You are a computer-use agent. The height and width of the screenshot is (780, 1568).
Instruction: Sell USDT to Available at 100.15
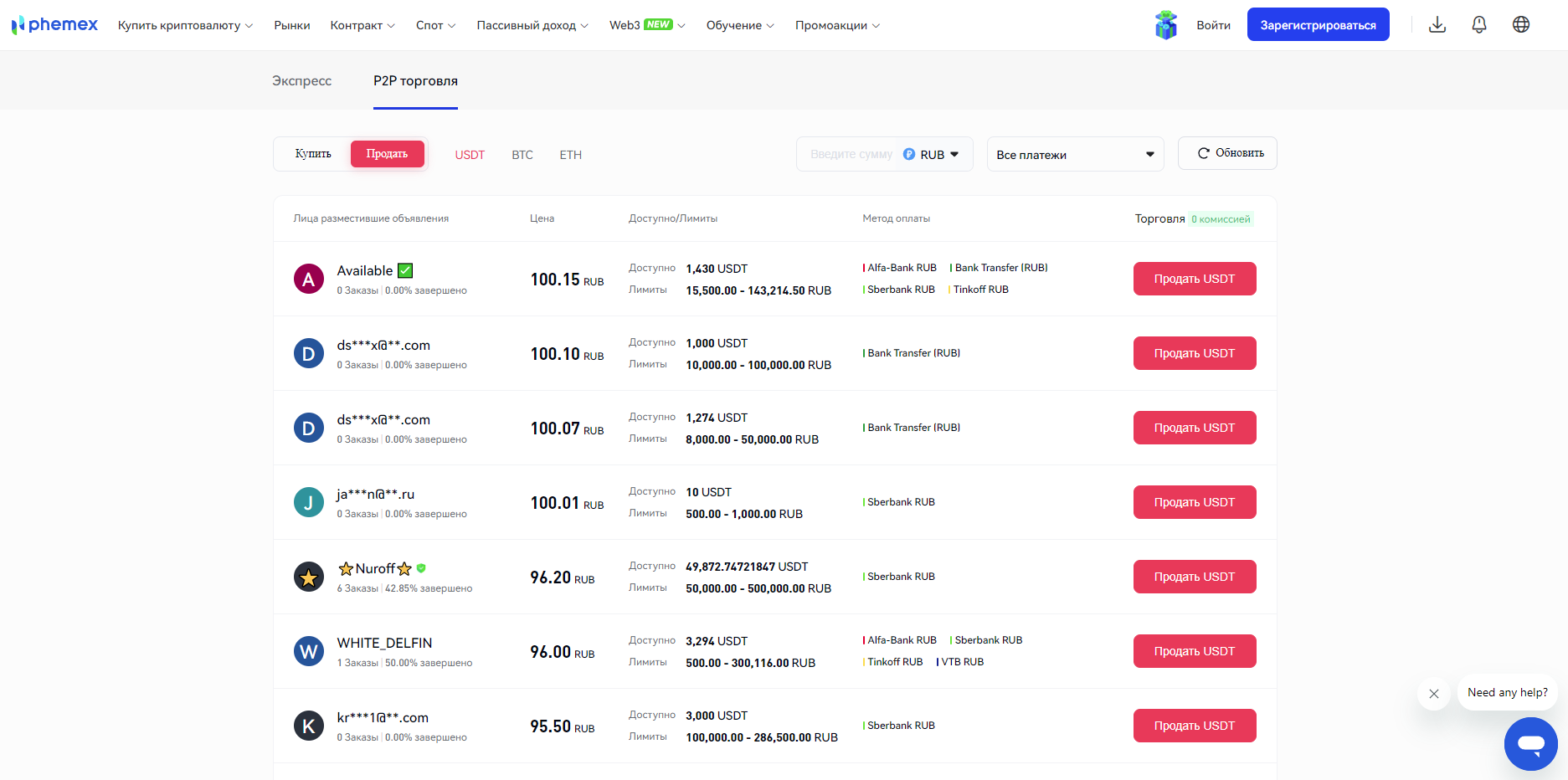pyautogui.click(x=1195, y=279)
